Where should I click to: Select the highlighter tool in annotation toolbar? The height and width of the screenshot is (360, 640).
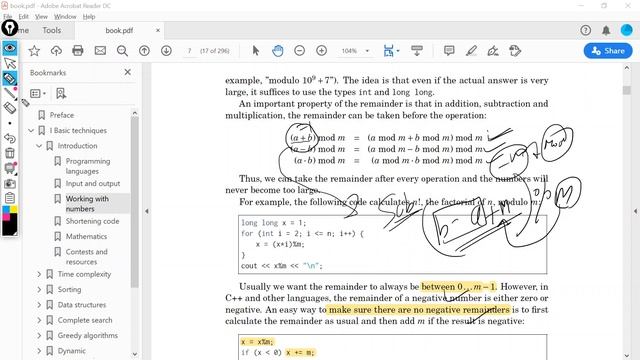[10, 78]
